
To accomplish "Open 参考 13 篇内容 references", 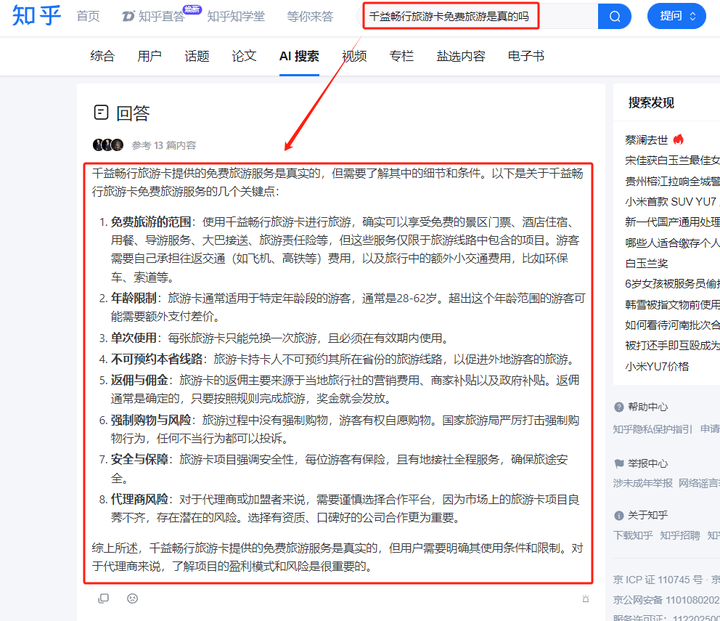I will click(164, 146).
